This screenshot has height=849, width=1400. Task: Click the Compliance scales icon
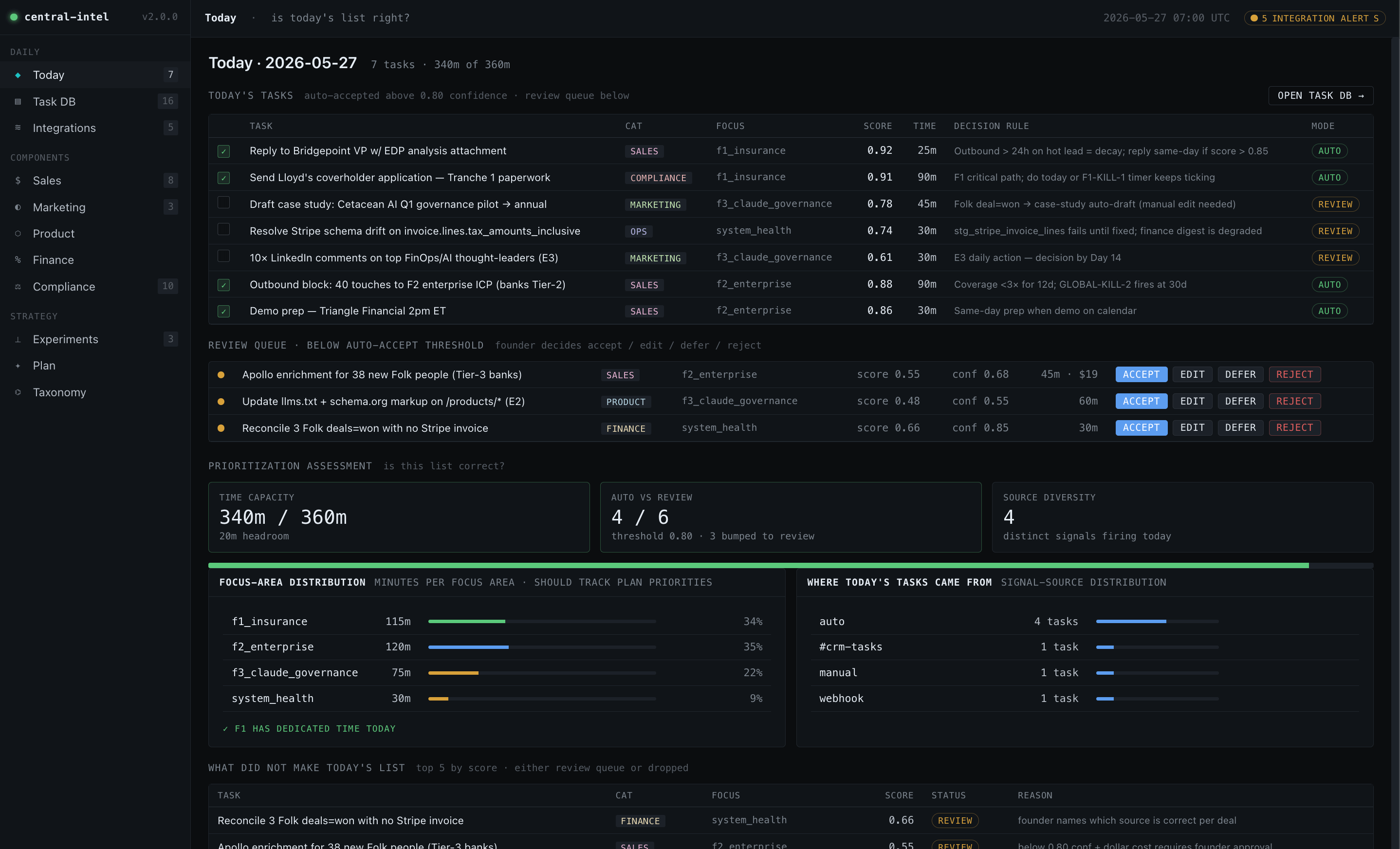click(18, 286)
